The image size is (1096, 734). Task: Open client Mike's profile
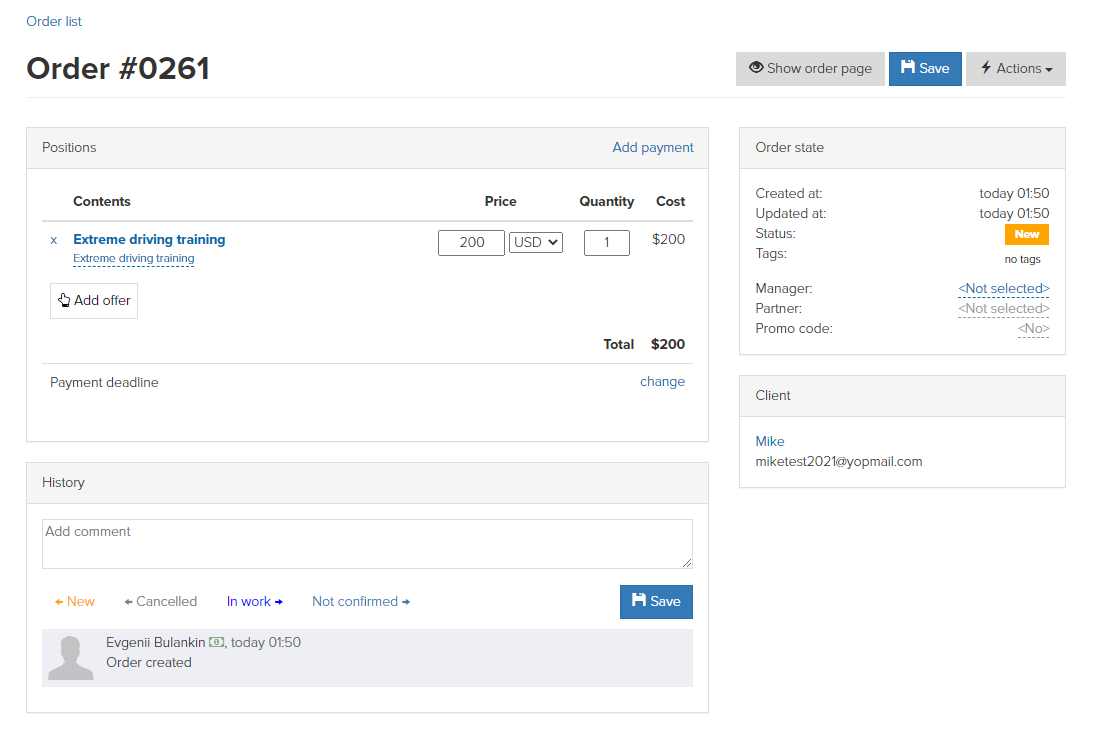tap(770, 442)
